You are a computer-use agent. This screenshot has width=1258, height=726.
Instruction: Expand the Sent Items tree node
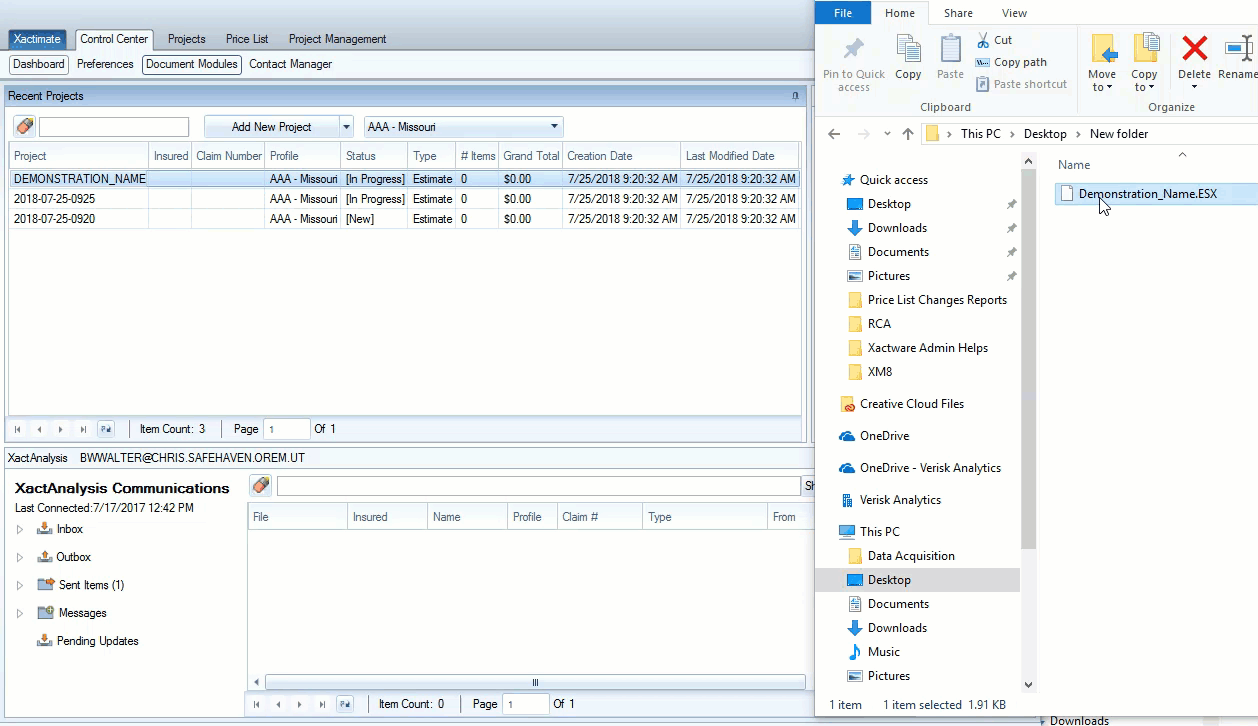click(x=19, y=585)
